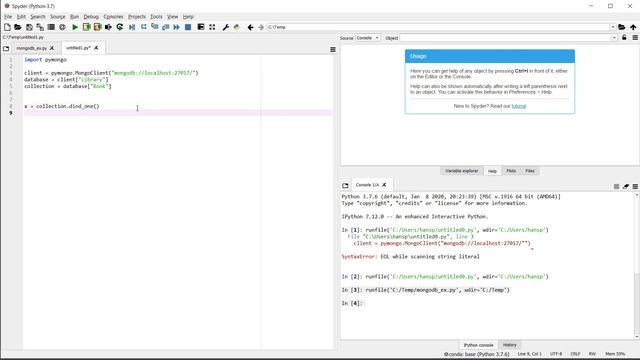Open Help pane options hamburger menu
640x360 pixels.
point(635,38)
